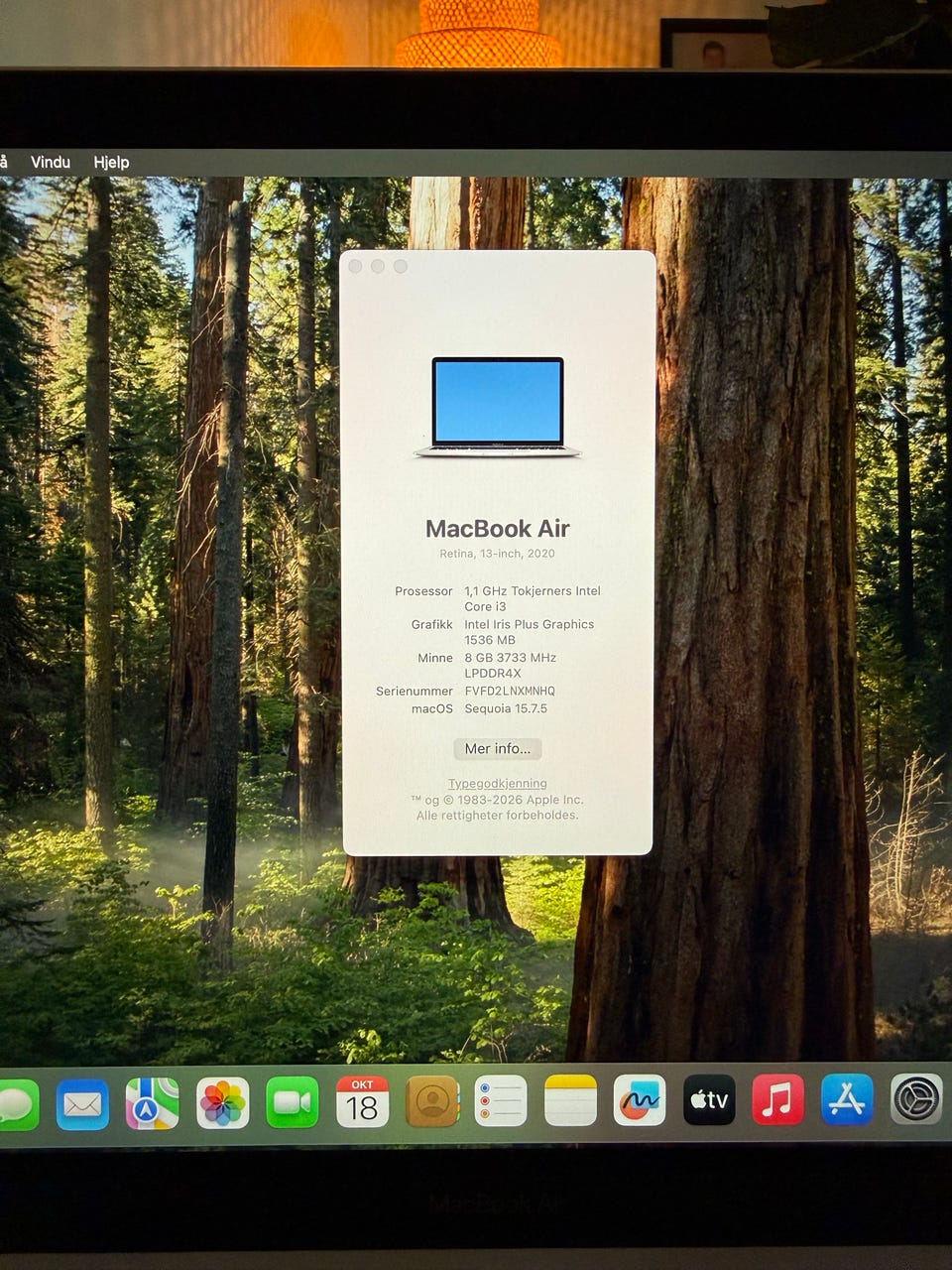Click the "Minne" label
Screen dimensions: 952x1270
tap(435, 658)
